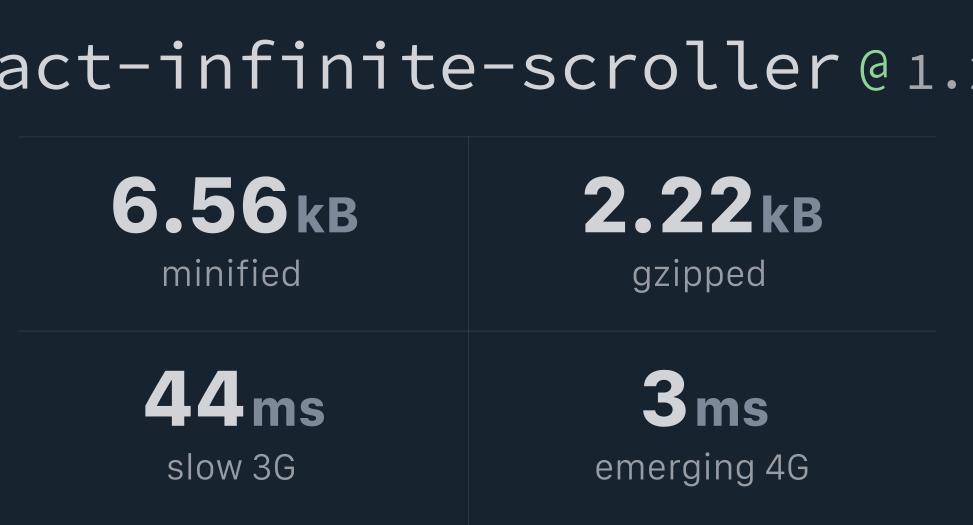Click the package name search field
This screenshot has width=973, height=525.
pos(486,66)
